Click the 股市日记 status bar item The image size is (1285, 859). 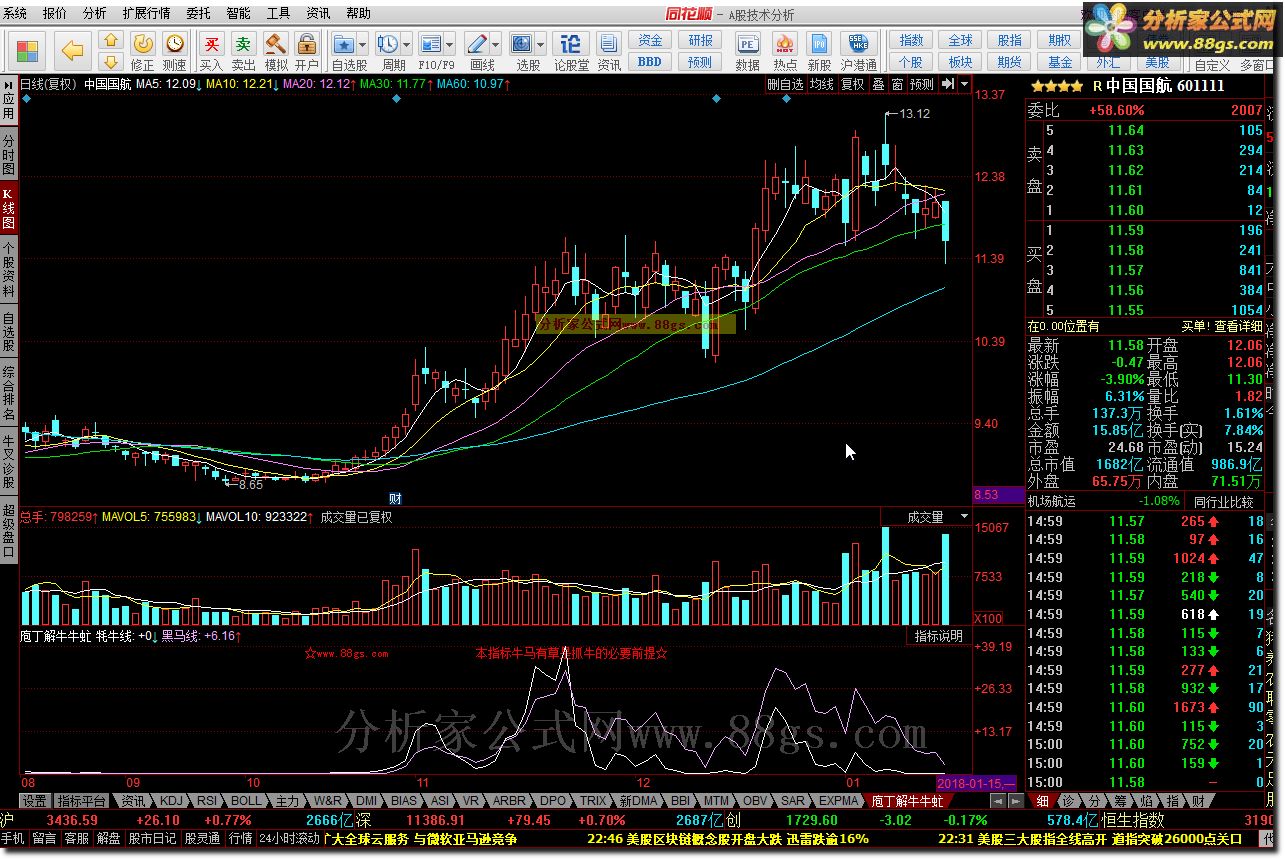click(153, 838)
